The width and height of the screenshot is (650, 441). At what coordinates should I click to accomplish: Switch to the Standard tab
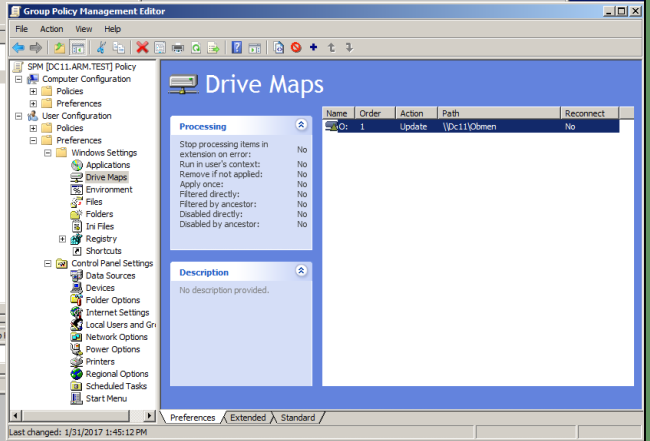[298, 417]
